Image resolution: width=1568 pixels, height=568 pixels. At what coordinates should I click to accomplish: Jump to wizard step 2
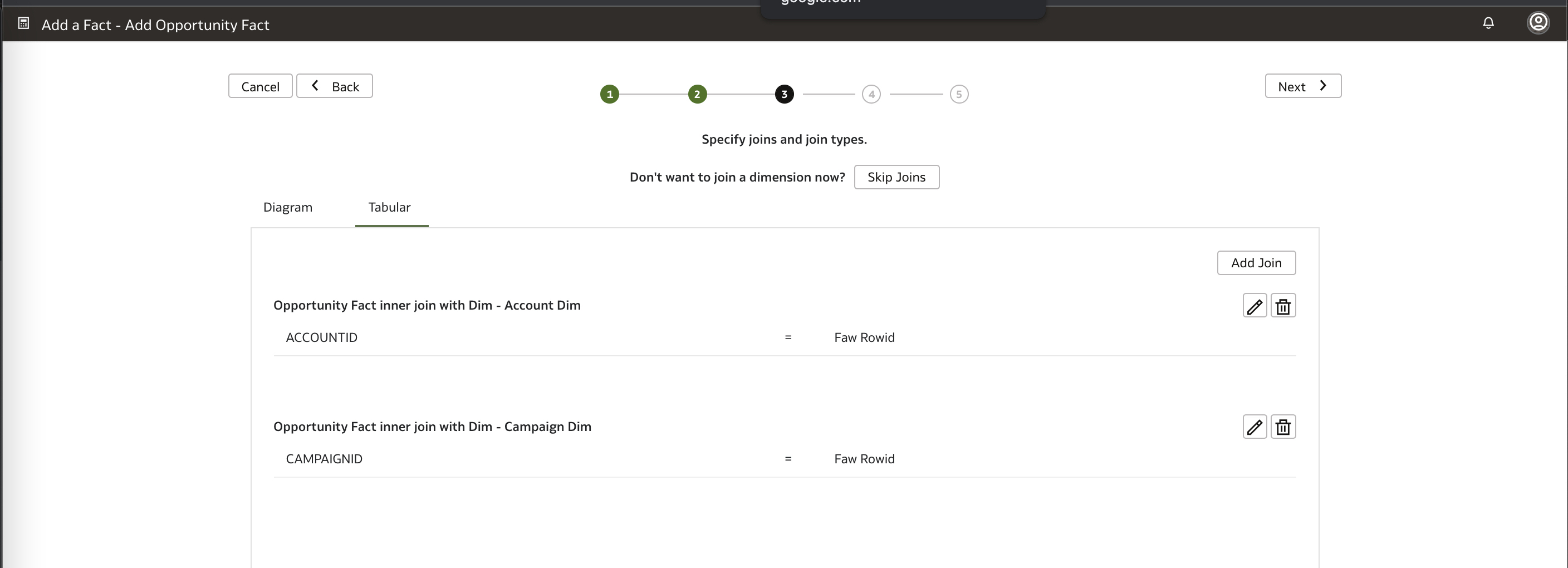[697, 94]
